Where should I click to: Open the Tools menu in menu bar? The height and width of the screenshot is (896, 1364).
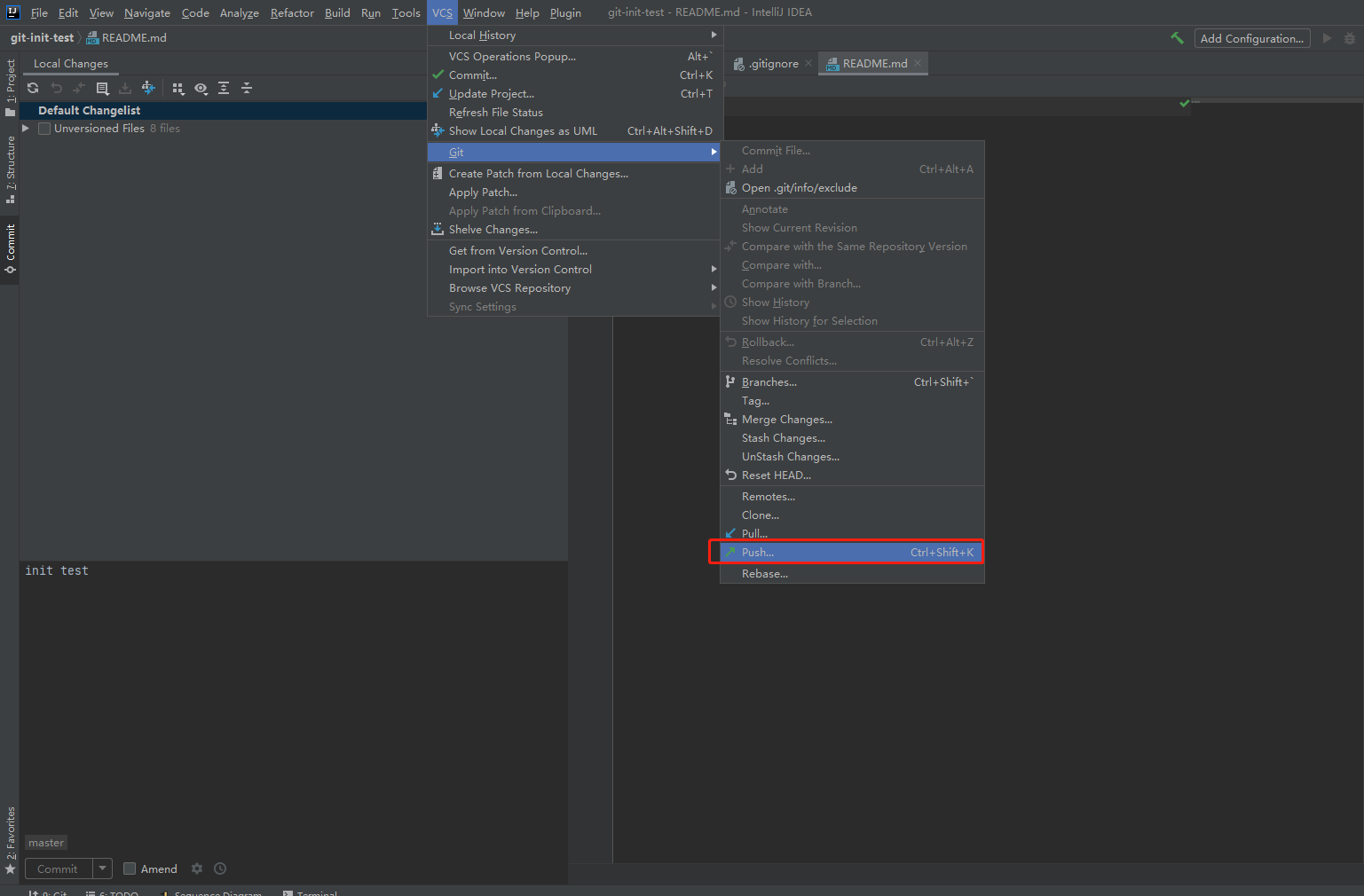tap(406, 12)
